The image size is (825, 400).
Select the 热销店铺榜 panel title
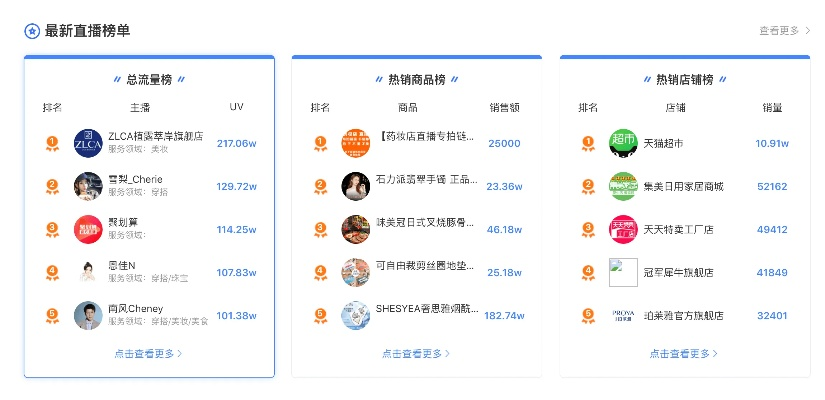click(x=684, y=79)
